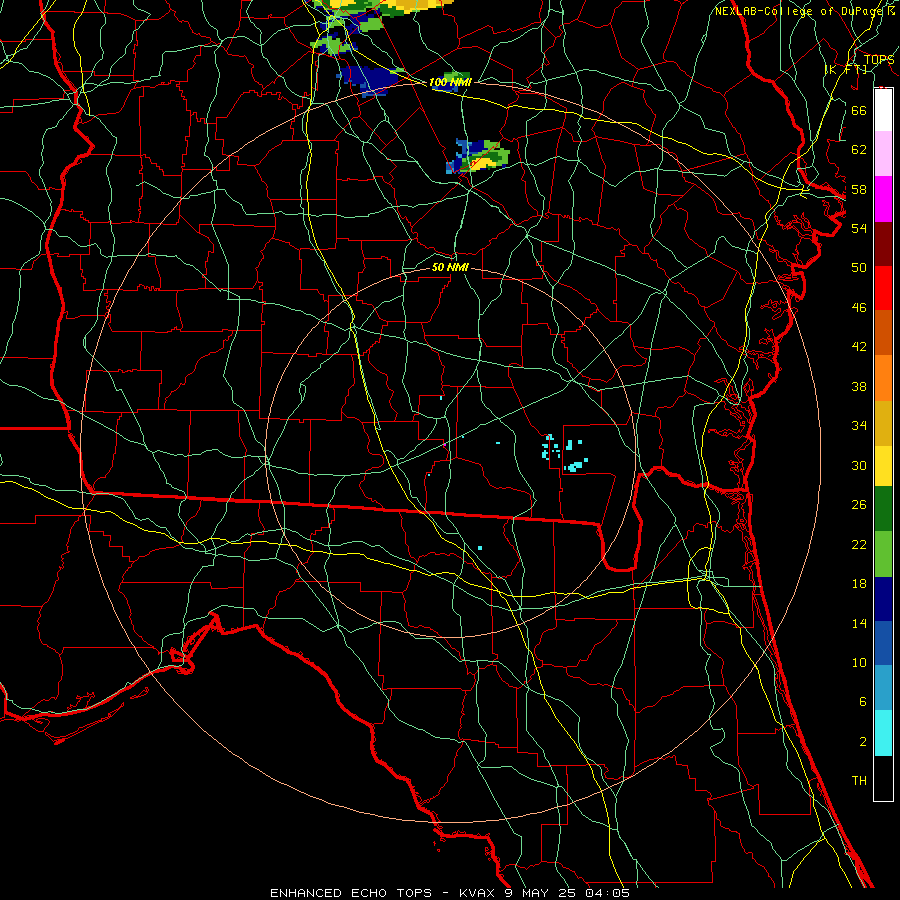
Task: Click the "6" legend value
Action: click(x=862, y=702)
